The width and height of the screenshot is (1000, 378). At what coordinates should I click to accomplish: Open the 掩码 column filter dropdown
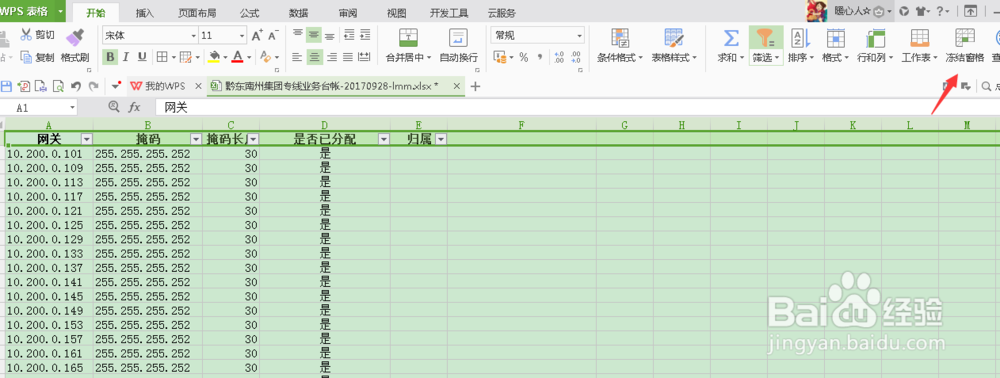click(196, 140)
